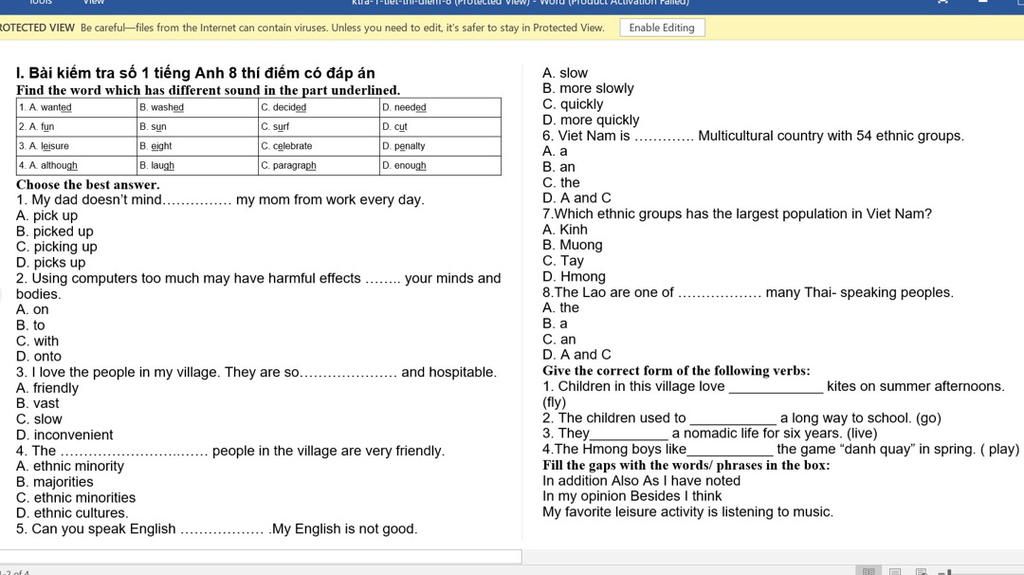Click 'Fill the gaps with the words' heading
The height and width of the screenshot is (575, 1024).
tap(686, 465)
